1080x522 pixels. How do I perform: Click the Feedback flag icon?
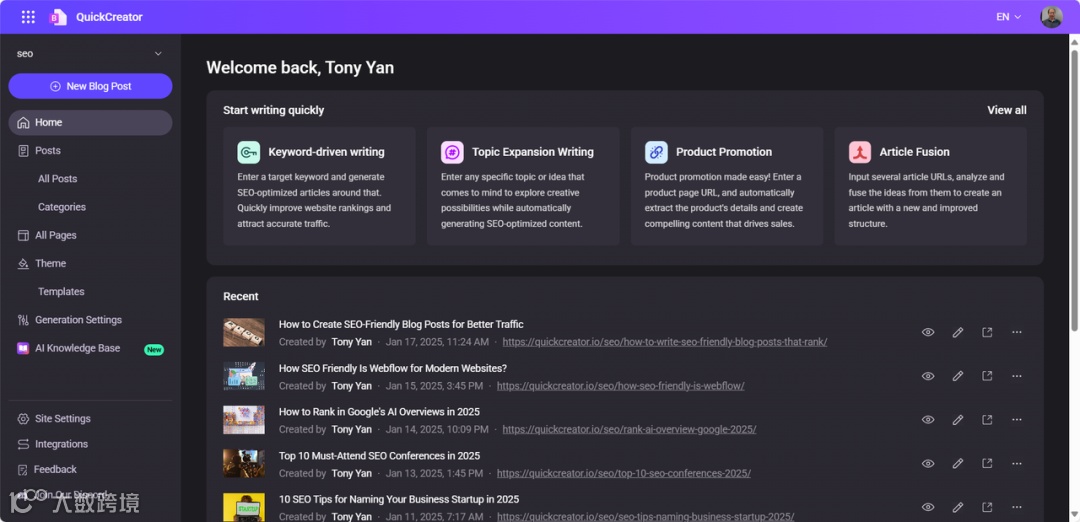click(23, 470)
